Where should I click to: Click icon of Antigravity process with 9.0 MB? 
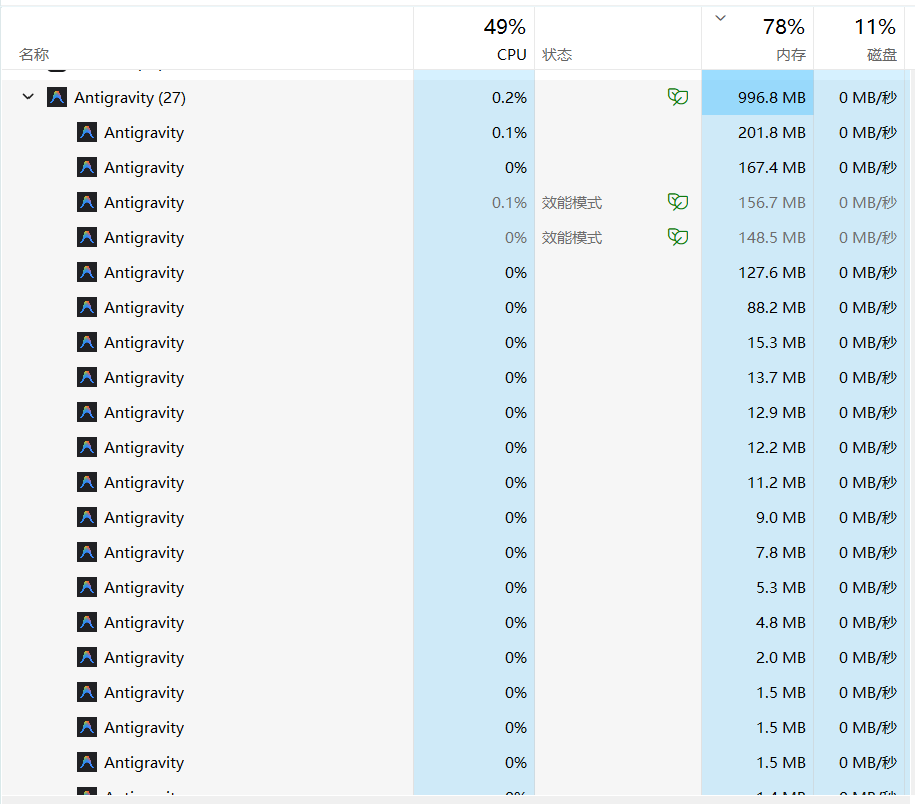click(87, 517)
